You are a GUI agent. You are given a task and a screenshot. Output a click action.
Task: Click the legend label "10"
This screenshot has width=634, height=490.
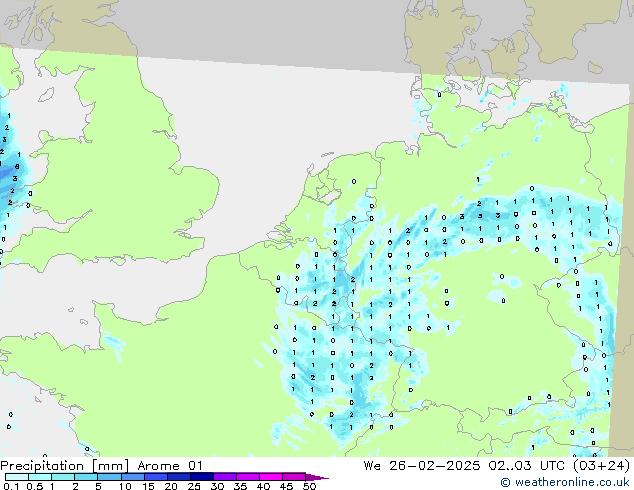click(125, 486)
